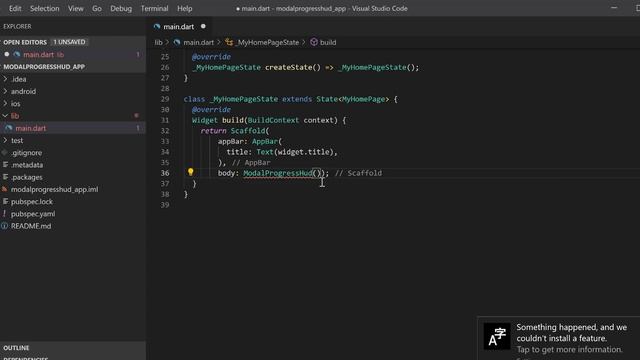Open the .gitignore file
The width and height of the screenshot is (640, 360).
tap(27, 153)
